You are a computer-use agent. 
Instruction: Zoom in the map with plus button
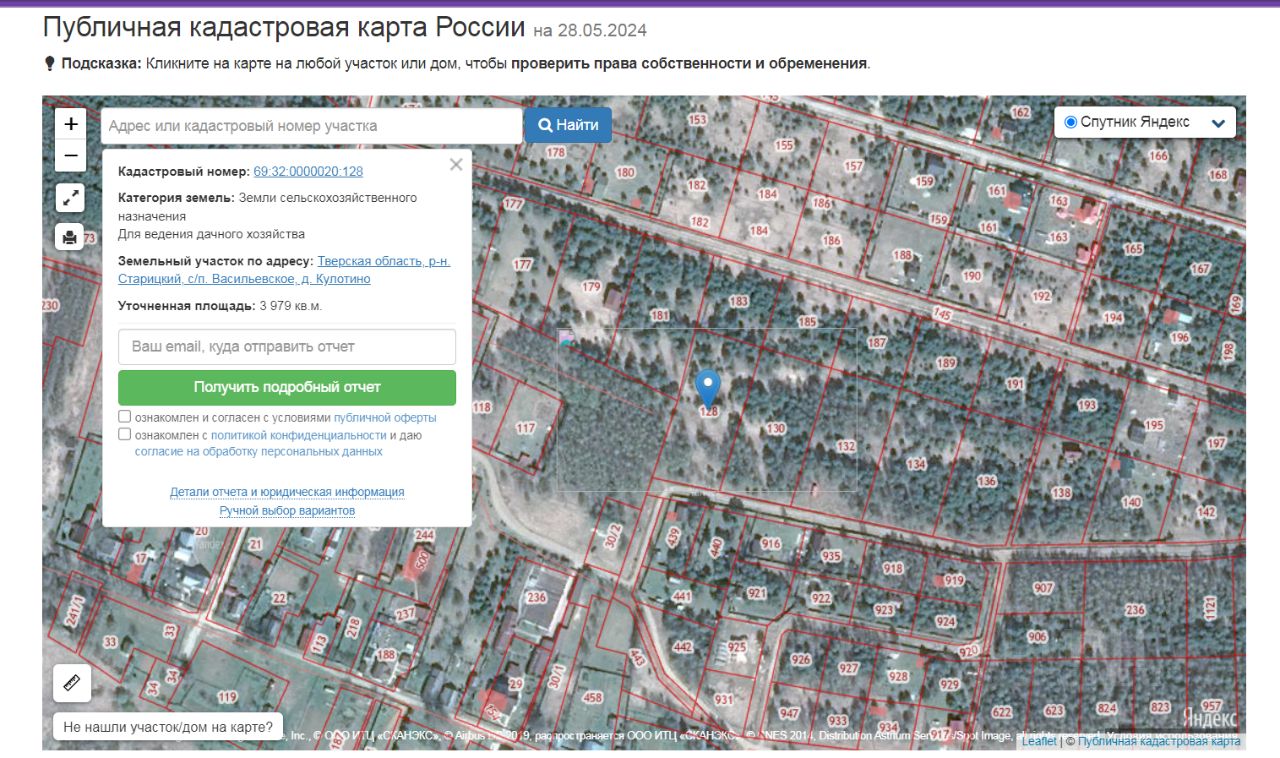tap(70, 124)
